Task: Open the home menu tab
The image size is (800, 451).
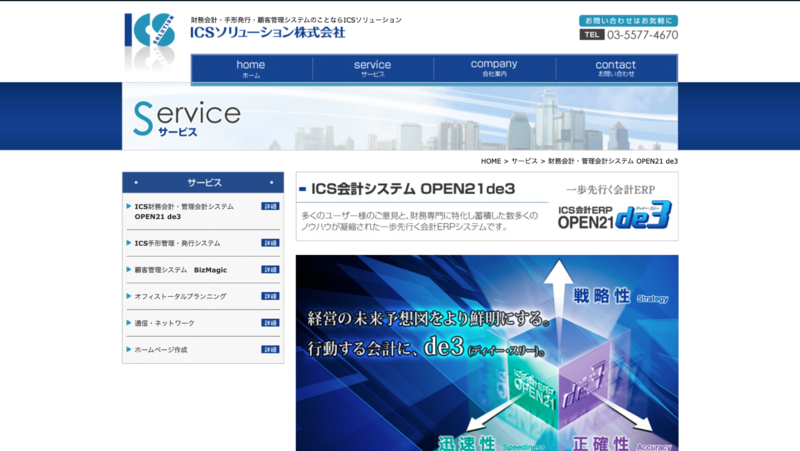Action: [251, 68]
